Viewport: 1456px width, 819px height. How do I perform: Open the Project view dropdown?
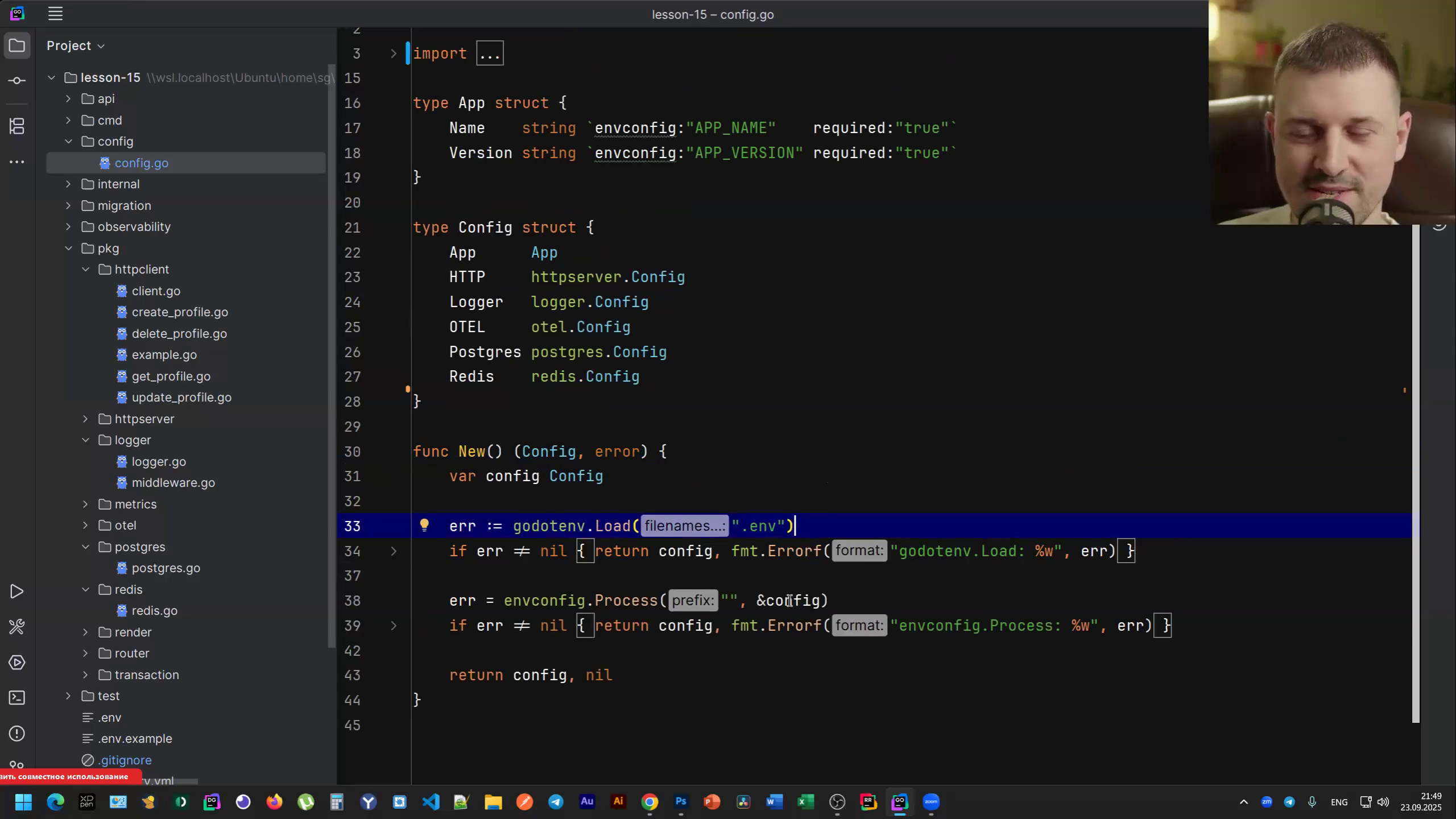click(76, 45)
